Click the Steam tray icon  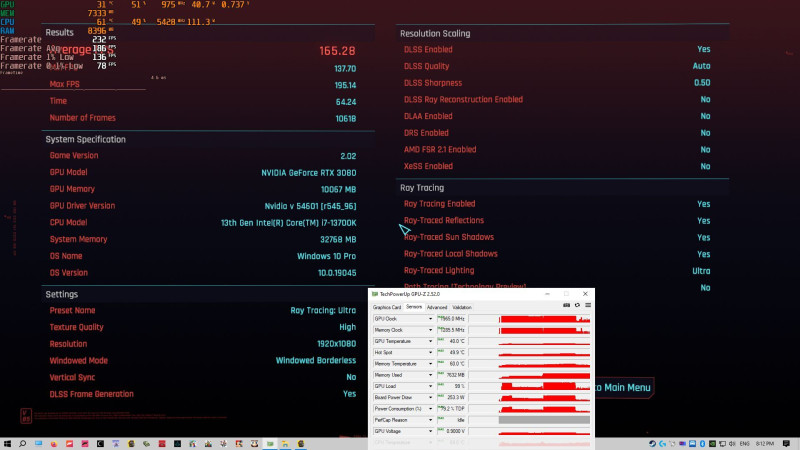pos(652,444)
